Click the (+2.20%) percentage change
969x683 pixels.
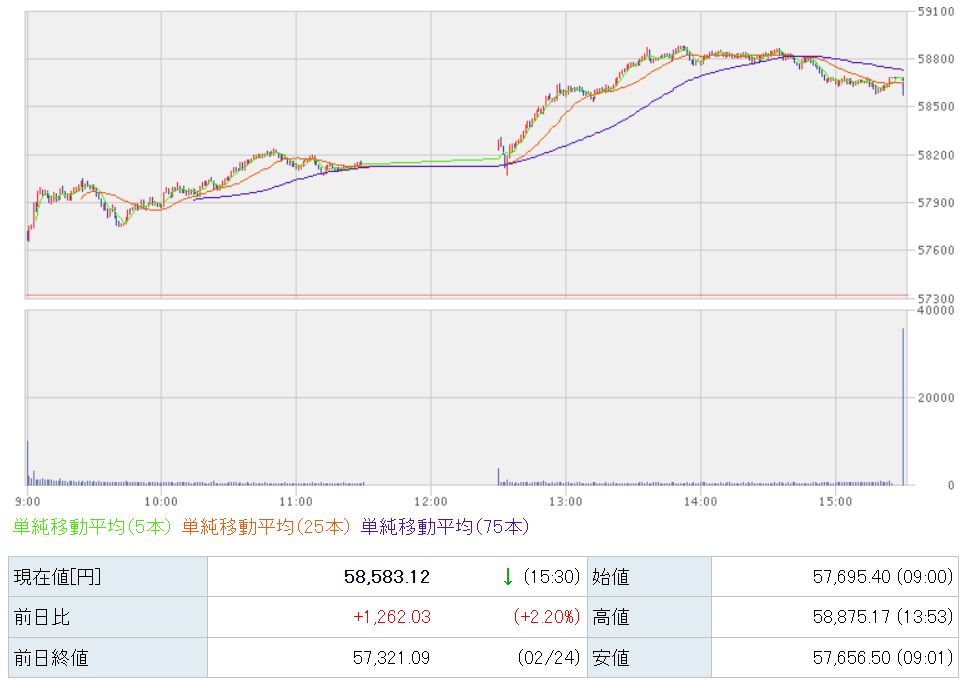pyautogui.click(x=546, y=617)
